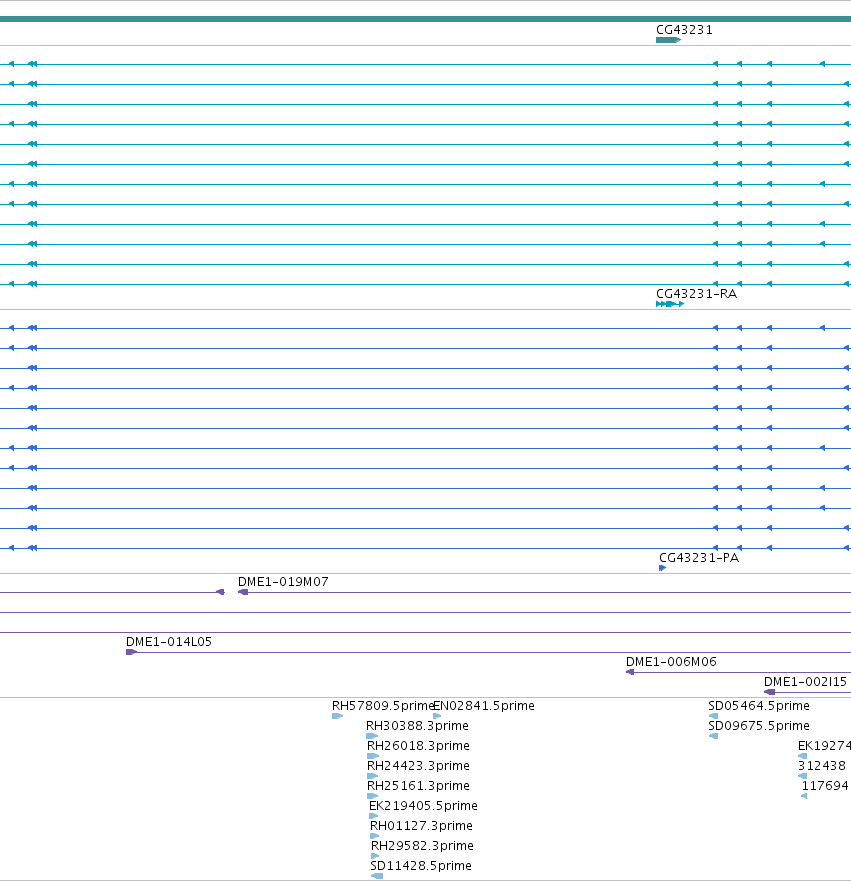Select the DME1-002I15 purple arrow glyph
Image resolution: width=851 pixels, height=881 pixels.
tap(770, 692)
